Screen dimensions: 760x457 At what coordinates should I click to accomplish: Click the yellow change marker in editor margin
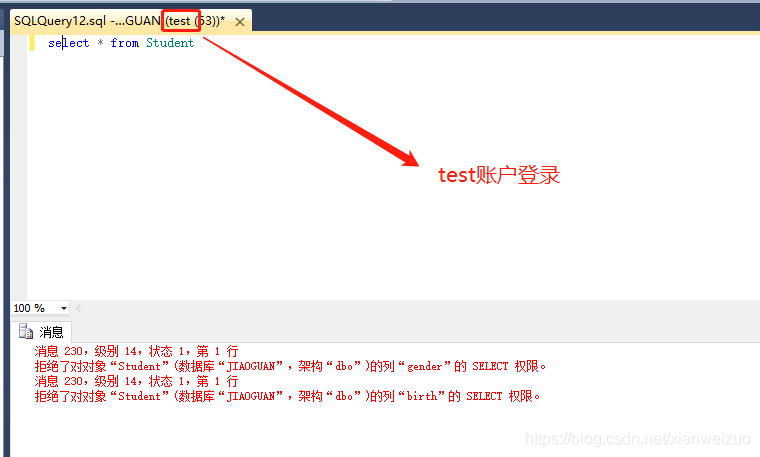pos(32,43)
